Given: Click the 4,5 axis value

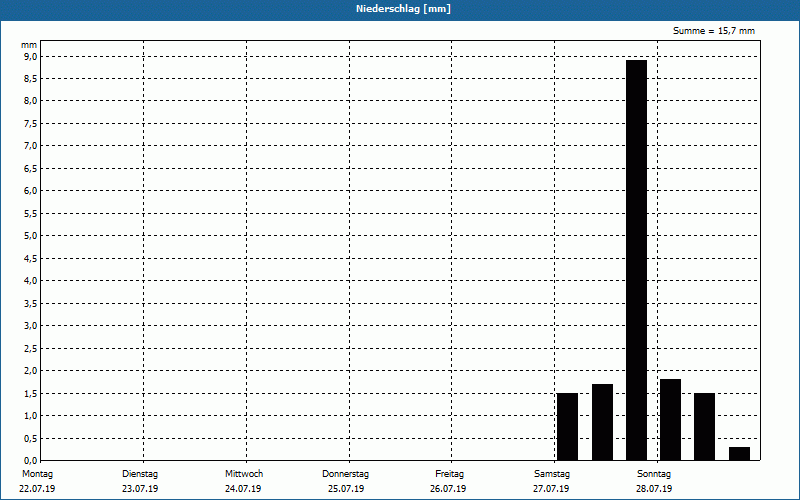Looking at the screenshot, I should coord(31,258).
